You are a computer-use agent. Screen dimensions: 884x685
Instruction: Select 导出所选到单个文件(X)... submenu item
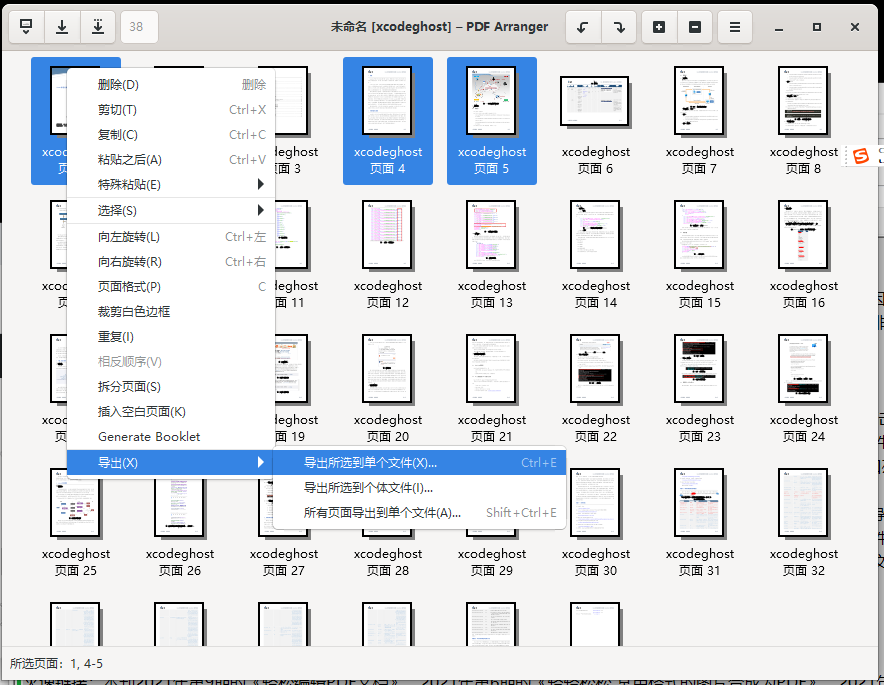point(419,463)
